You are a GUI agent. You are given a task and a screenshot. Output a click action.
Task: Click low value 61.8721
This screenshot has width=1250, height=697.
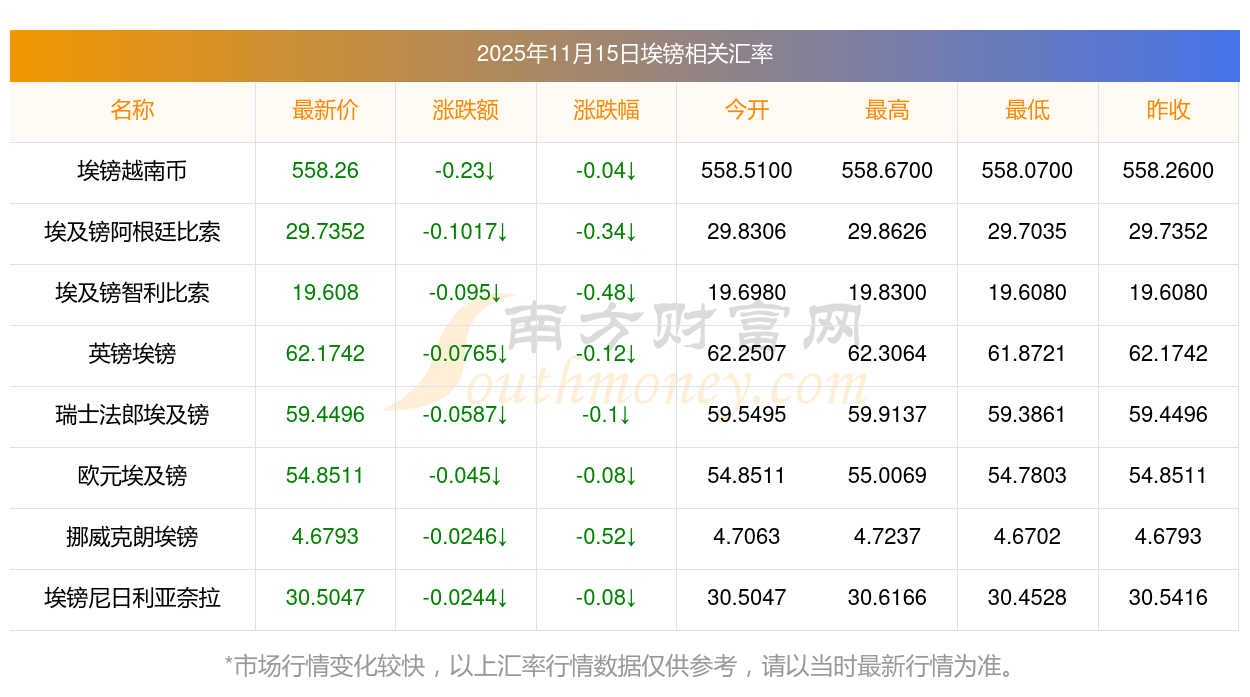[1028, 354]
